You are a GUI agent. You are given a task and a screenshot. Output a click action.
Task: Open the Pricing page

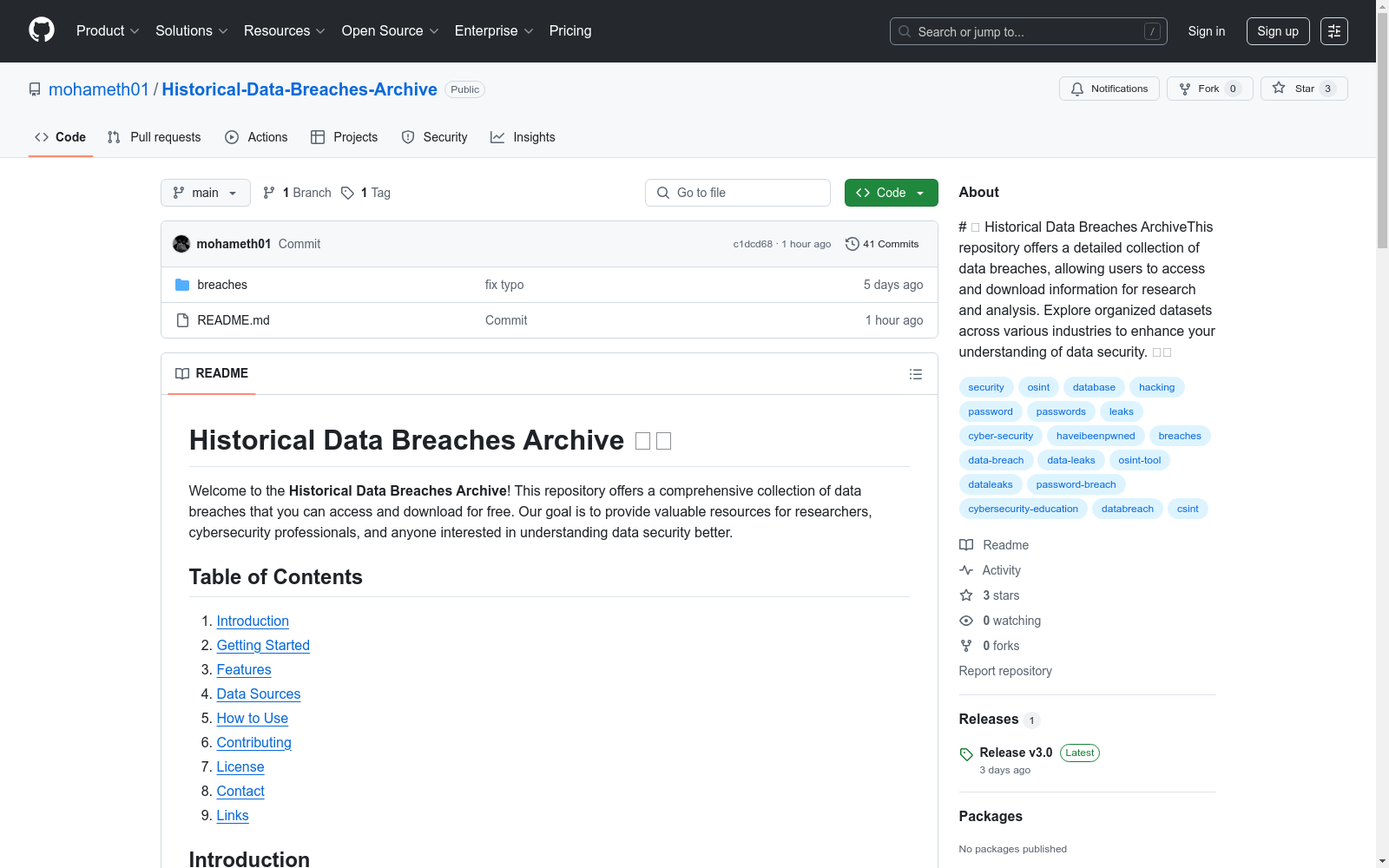(570, 31)
